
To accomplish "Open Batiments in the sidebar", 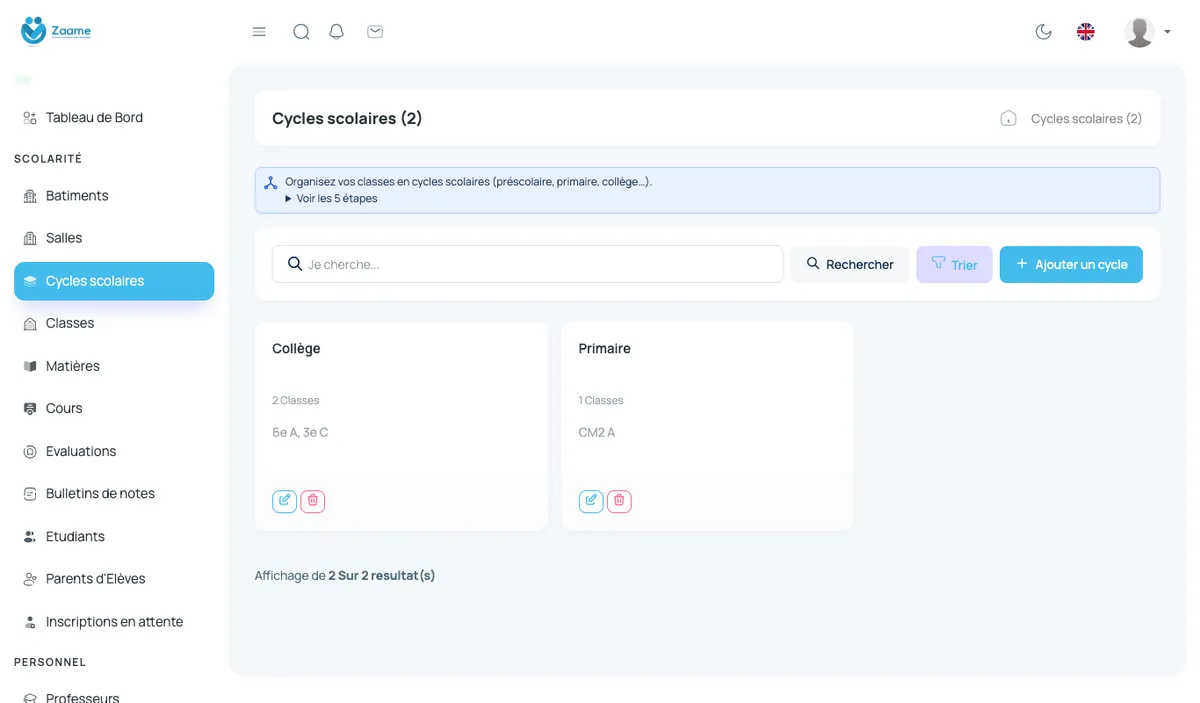I will coord(114,195).
